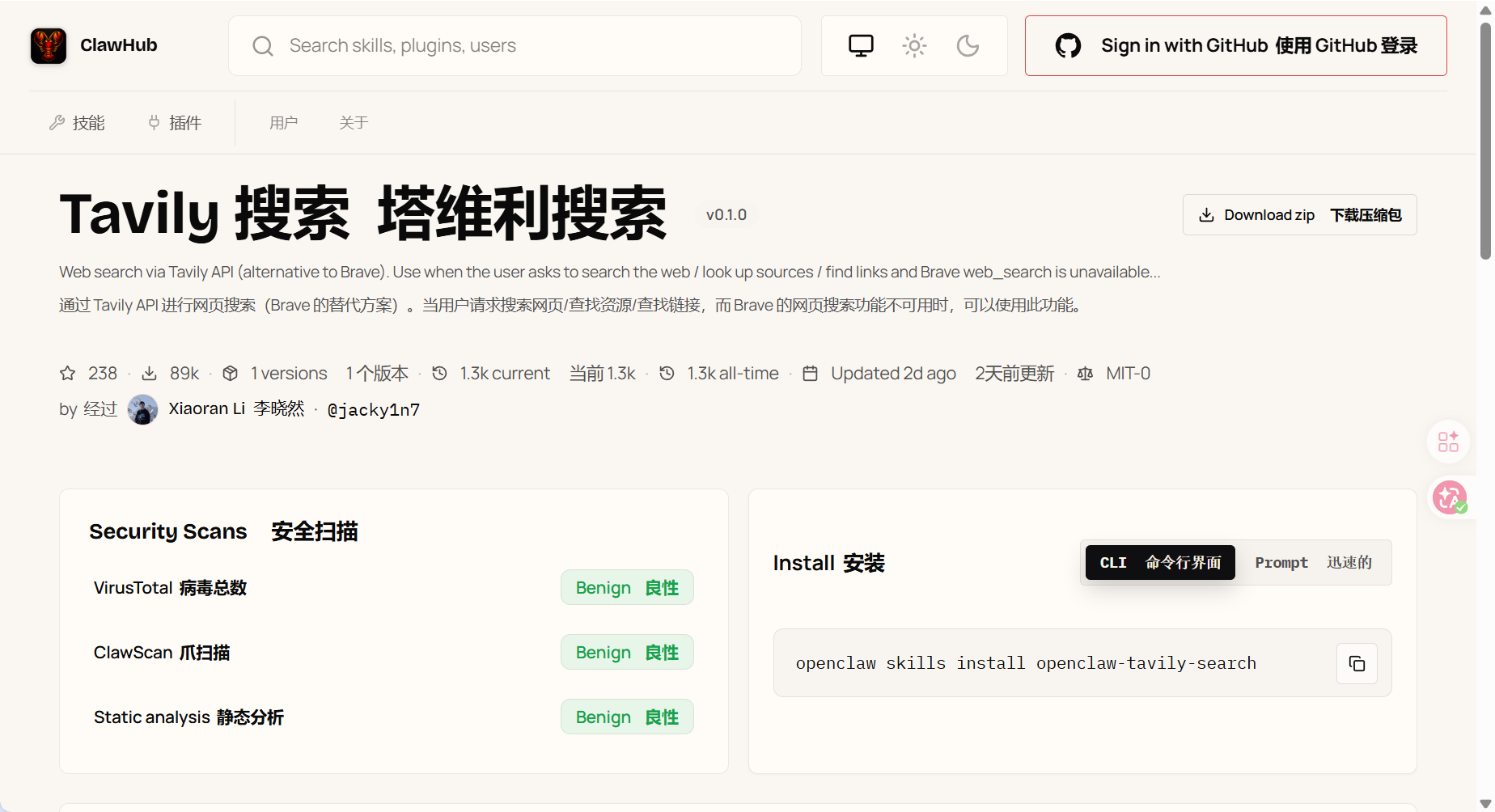Click the scales license icon beside MIT-0
The width and height of the screenshot is (1495, 812).
pyautogui.click(x=1086, y=374)
